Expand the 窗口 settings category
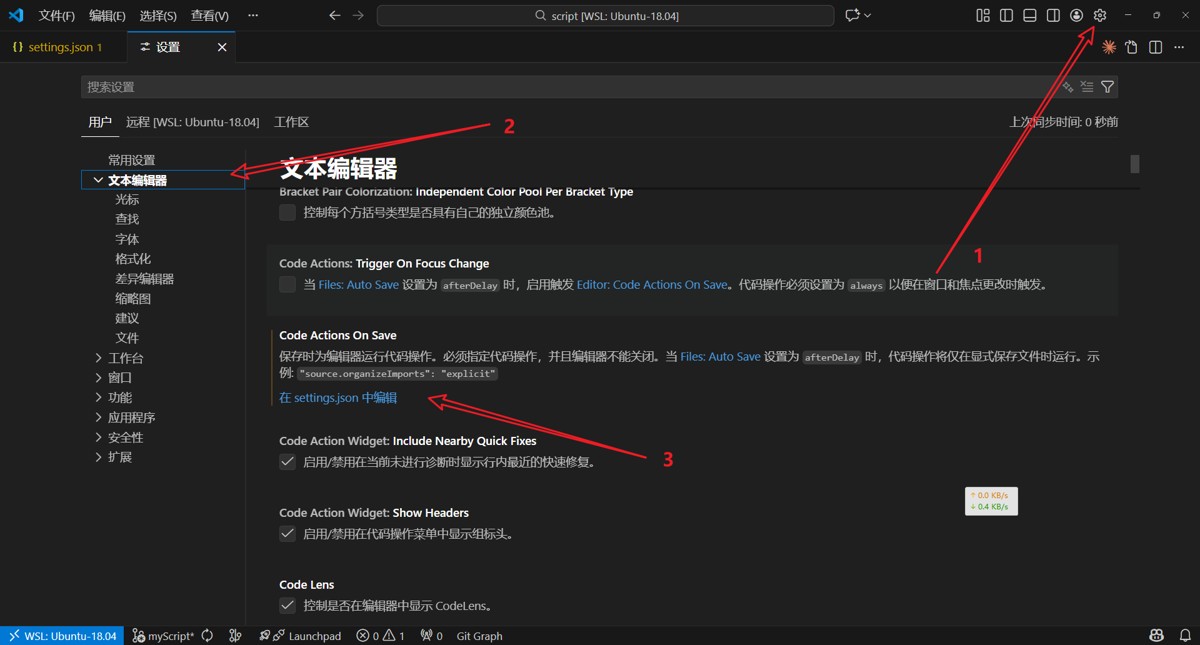This screenshot has width=1200, height=645. [x=98, y=378]
